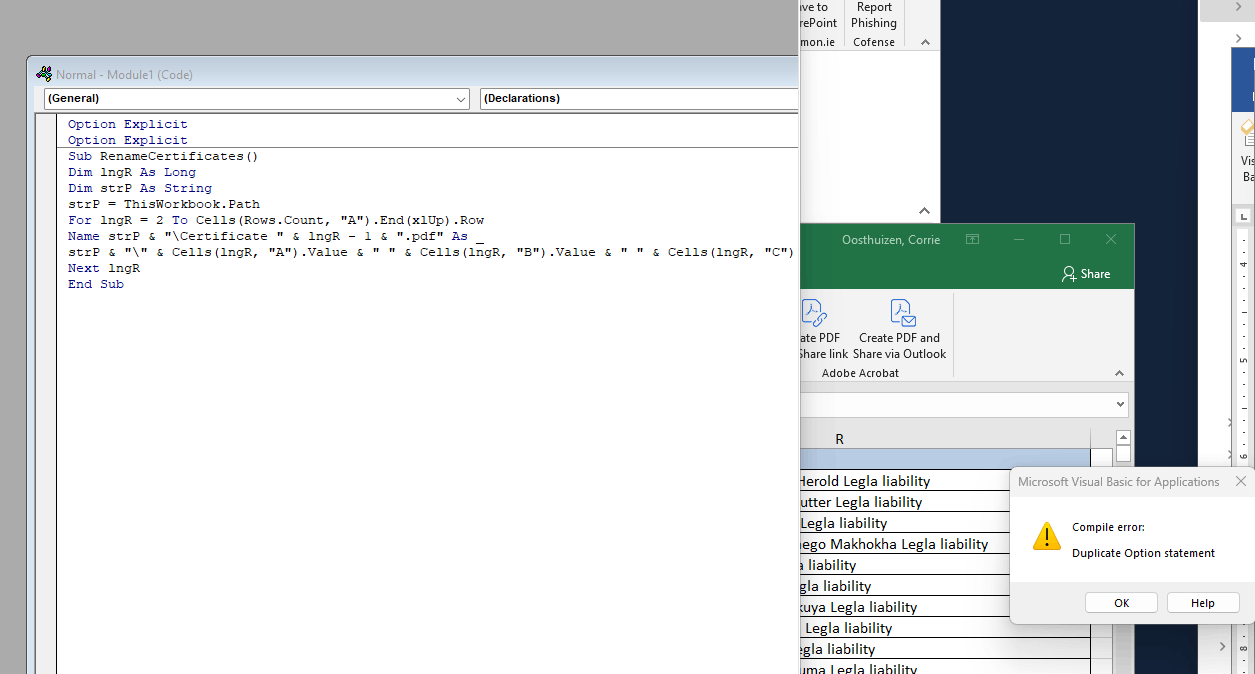The width and height of the screenshot is (1255, 674).
Task: Click the "Cofense" ribbon group label
Action: [x=874, y=42]
